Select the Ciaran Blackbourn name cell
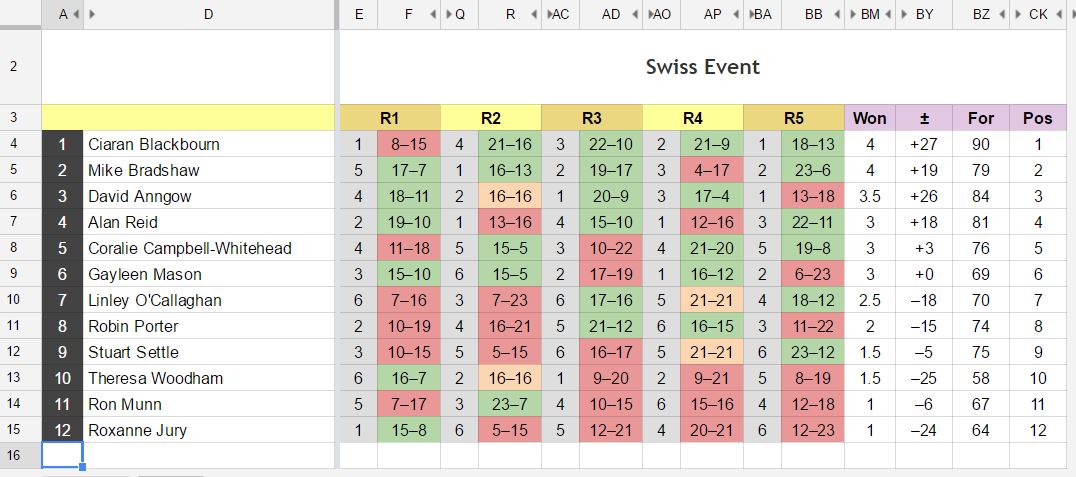1076x477 pixels. 210,144
